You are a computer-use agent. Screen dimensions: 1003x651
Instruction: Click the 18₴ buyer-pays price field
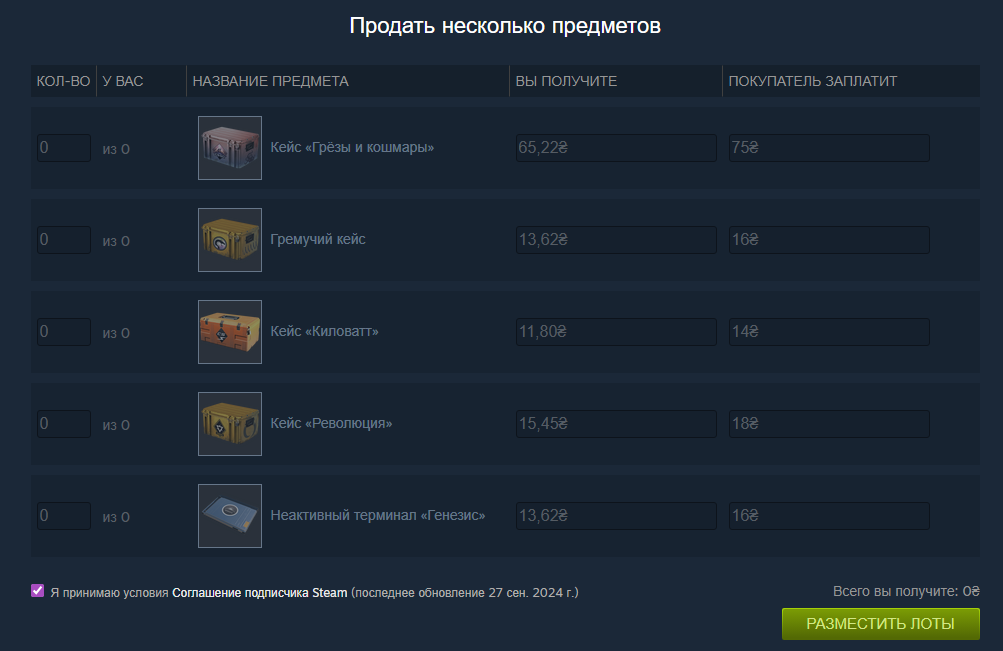point(829,424)
